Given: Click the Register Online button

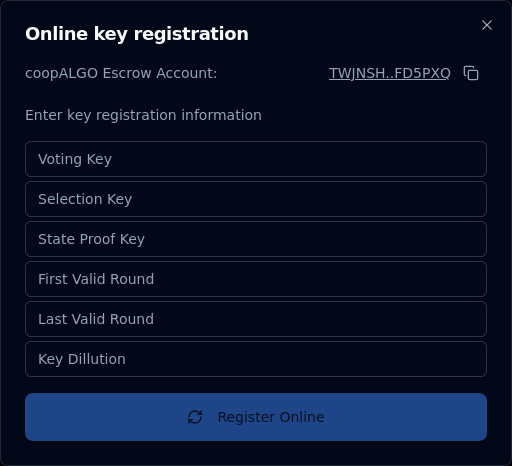Looking at the screenshot, I should pos(256,417).
